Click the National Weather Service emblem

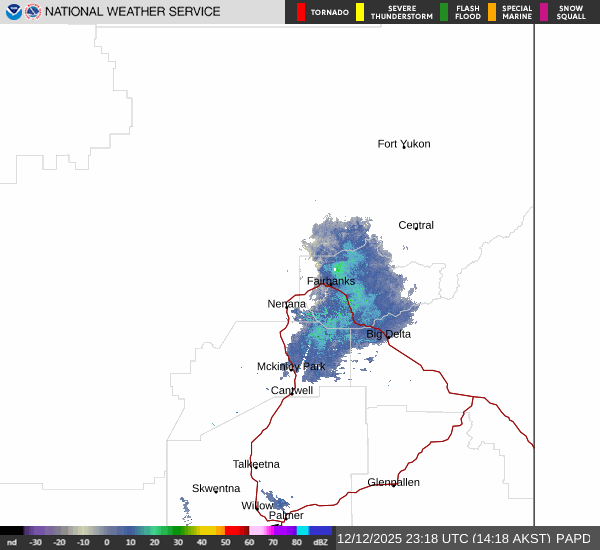(x=33, y=12)
